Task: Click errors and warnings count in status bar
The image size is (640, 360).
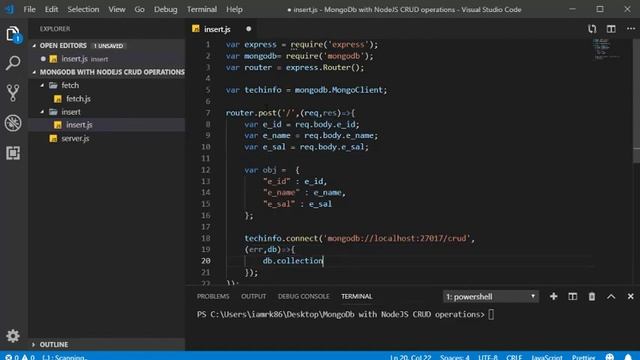Action: click(20, 357)
